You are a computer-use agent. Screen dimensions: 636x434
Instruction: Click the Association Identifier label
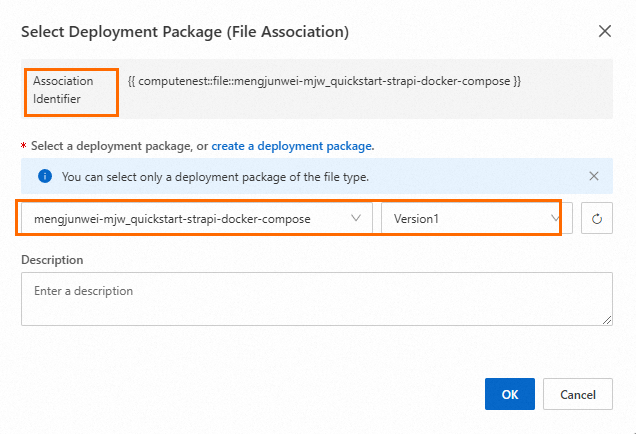click(x=63, y=90)
